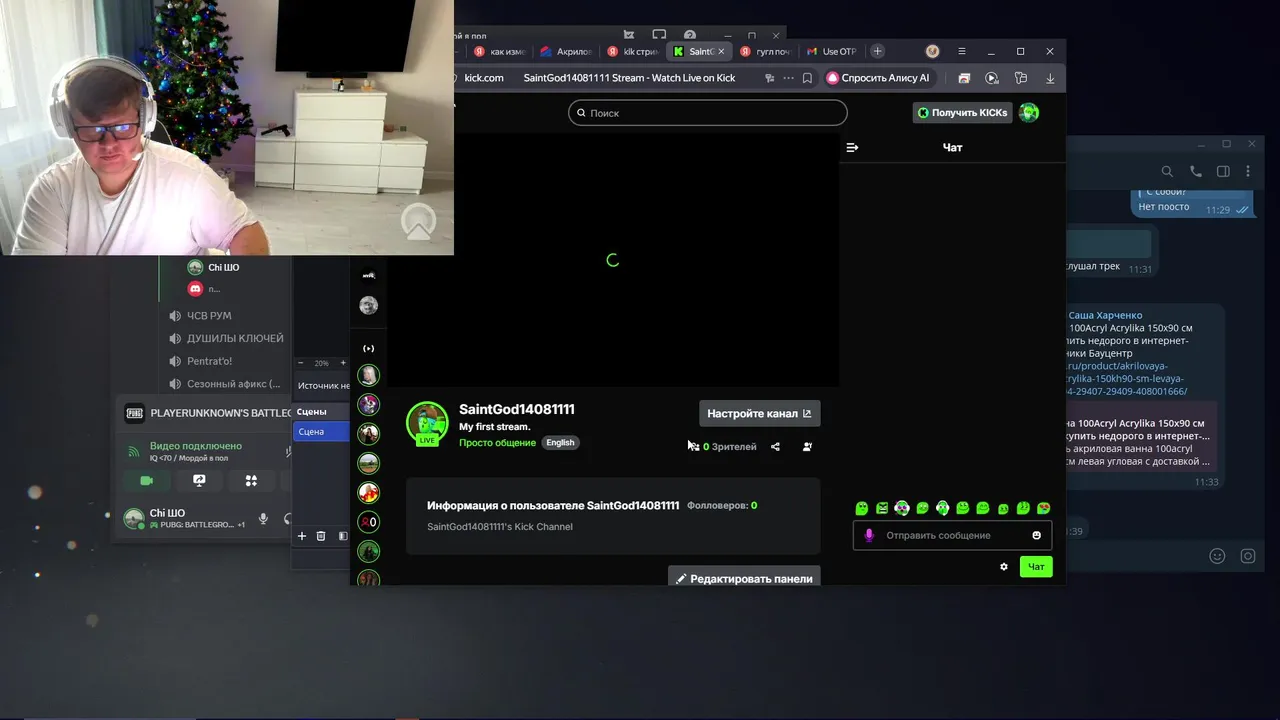The height and width of the screenshot is (720, 1280).
Task: Toggle the Telegram side panel icon
Action: pyautogui.click(x=1223, y=172)
